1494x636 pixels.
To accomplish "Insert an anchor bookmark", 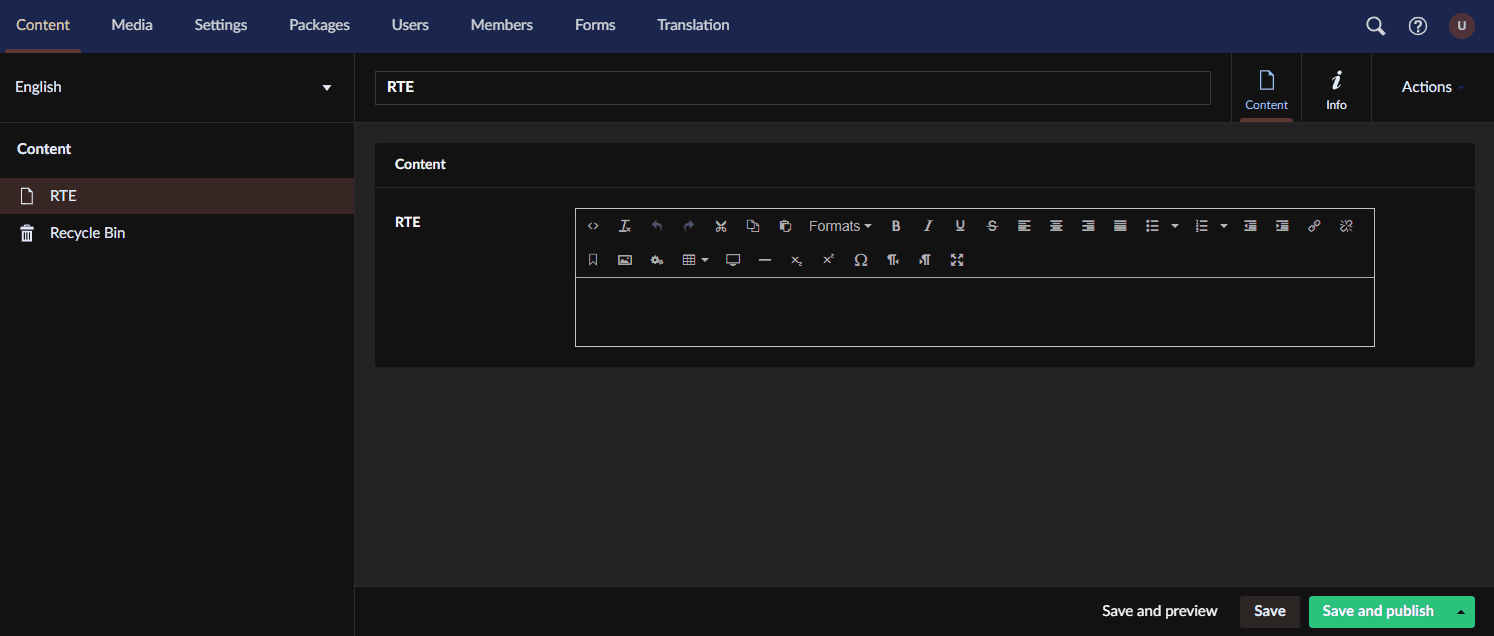I will (x=592, y=260).
